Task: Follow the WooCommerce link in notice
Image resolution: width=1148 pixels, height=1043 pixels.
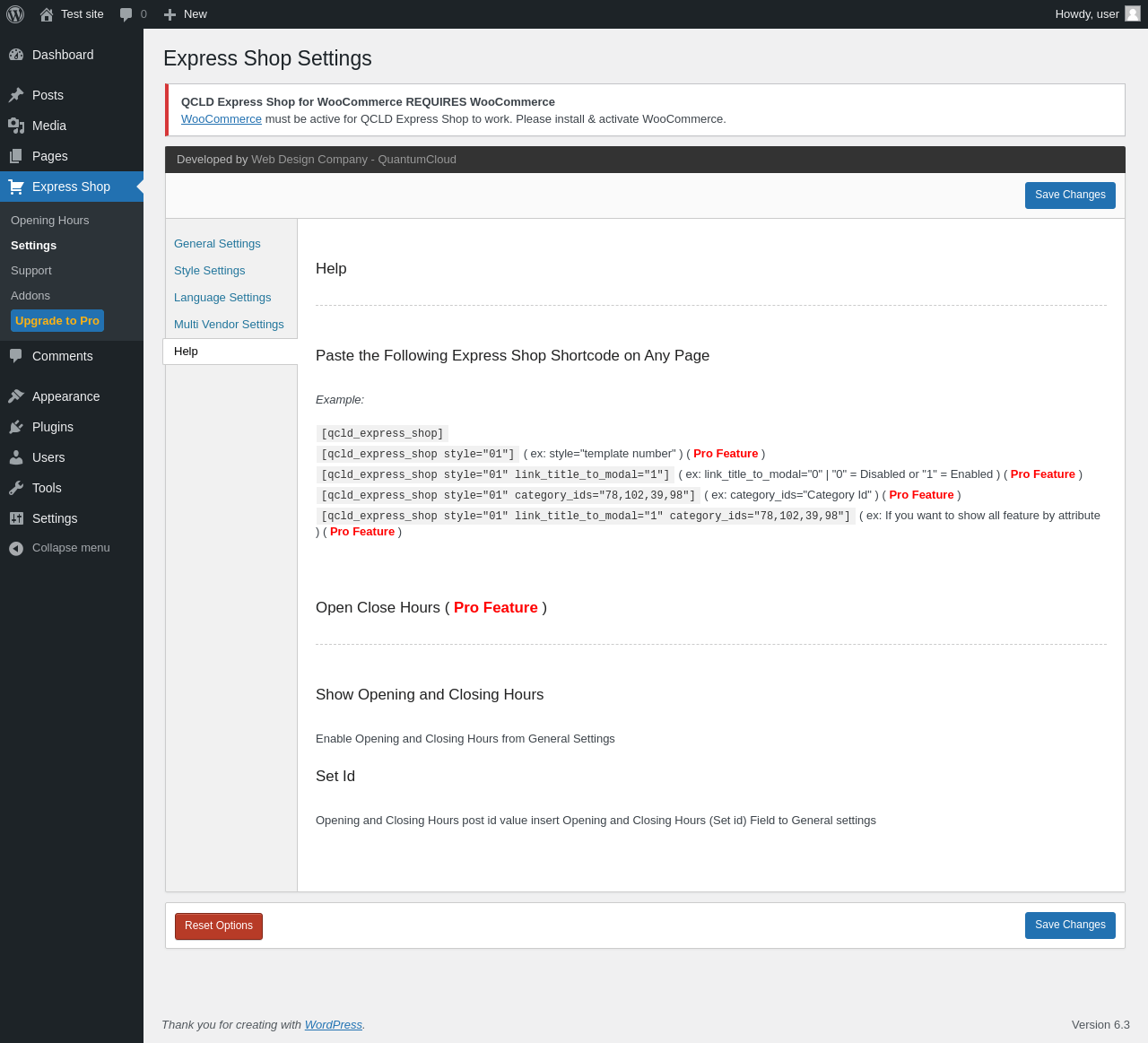Action: tap(222, 119)
